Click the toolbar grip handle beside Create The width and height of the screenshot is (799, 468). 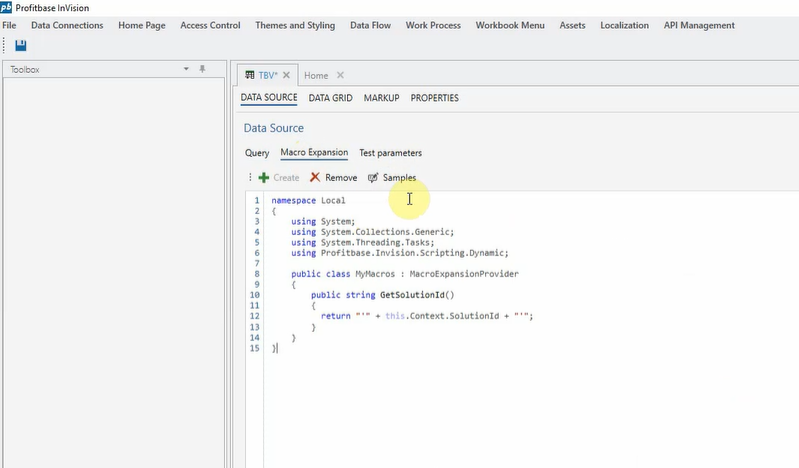(250, 178)
